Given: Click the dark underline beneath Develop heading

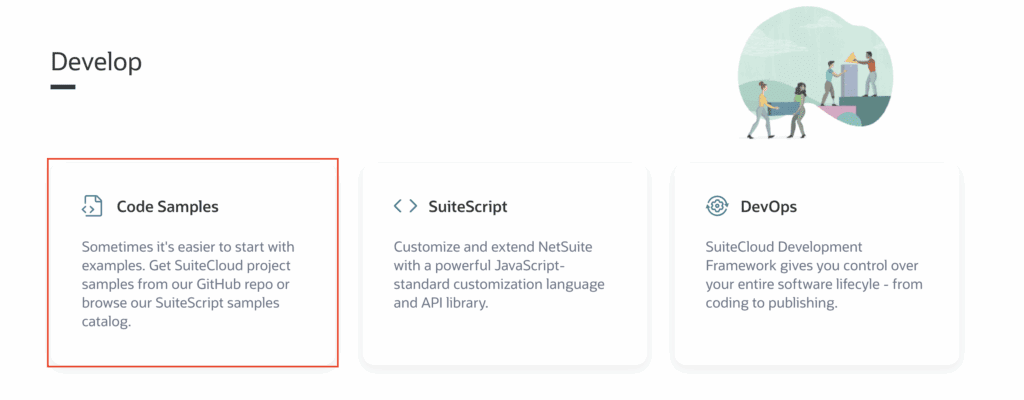Looking at the screenshot, I should pyautogui.click(x=63, y=87).
